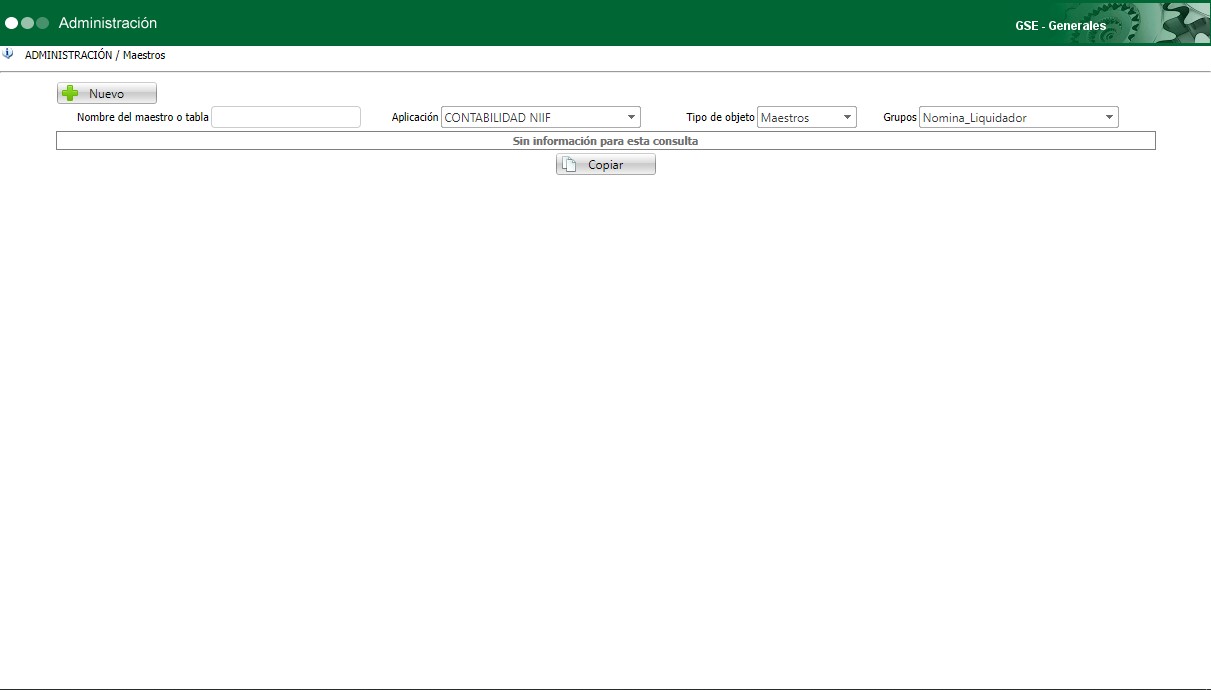Viewport: 1211px width, 690px height.
Task: Click the three-dots icon beside Administración title
Action: click(x=27, y=23)
